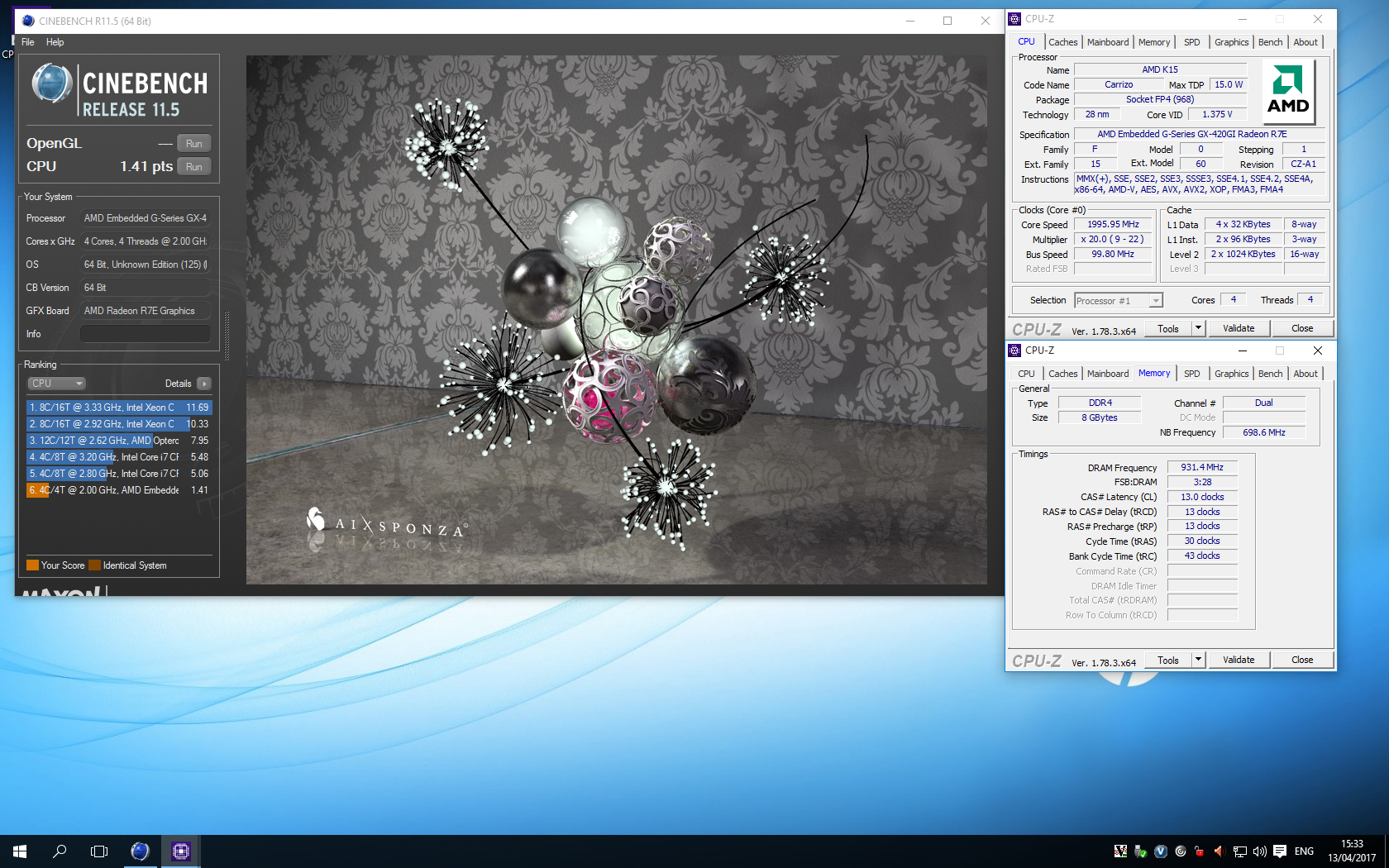
Task: Open the taskbar clock showing 15:33
Action: click(1352, 851)
